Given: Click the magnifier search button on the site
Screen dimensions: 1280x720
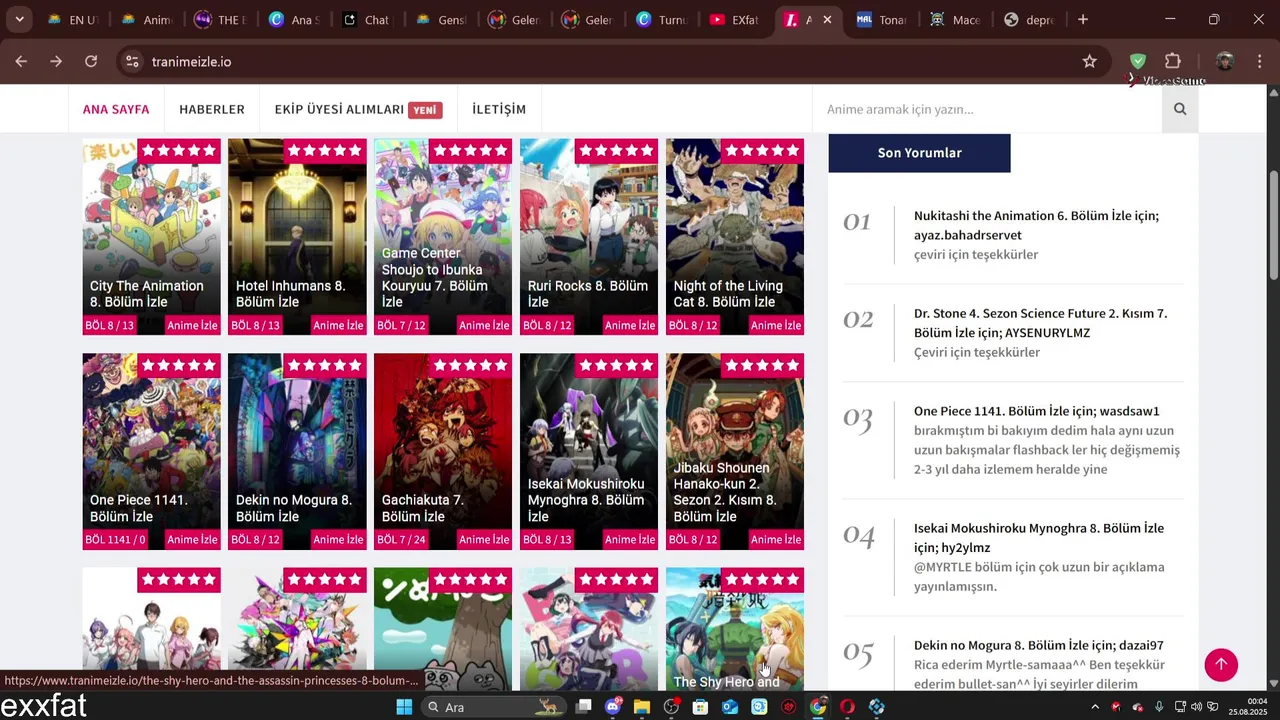Looking at the screenshot, I should pos(1180,109).
